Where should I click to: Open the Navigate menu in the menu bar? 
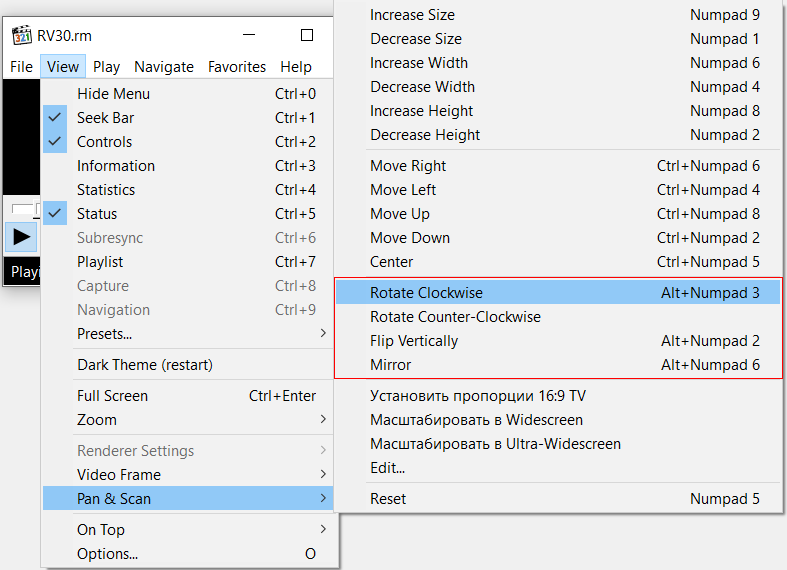click(x=164, y=67)
